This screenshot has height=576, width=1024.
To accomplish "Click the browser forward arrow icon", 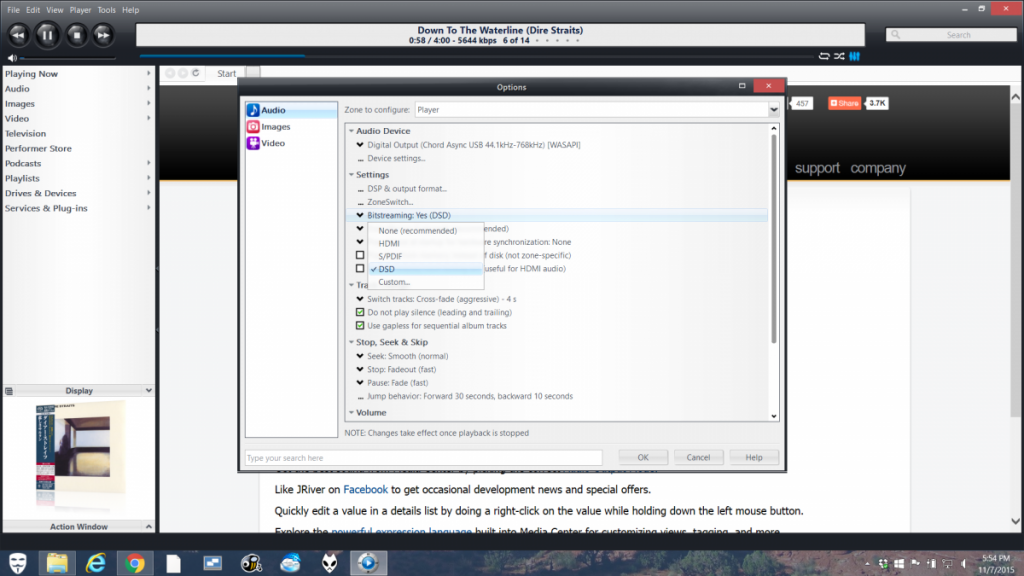I will pyautogui.click(x=183, y=73).
